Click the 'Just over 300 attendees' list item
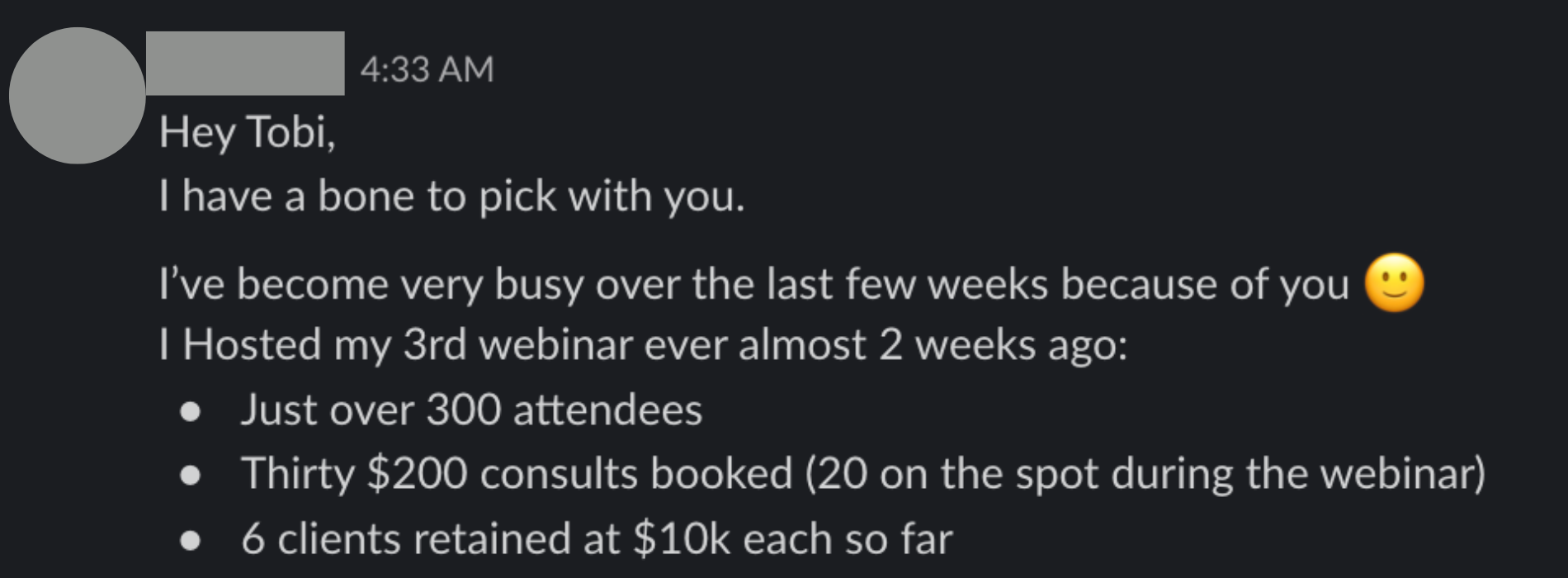The height and width of the screenshot is (578, 1568). (471, 410)
